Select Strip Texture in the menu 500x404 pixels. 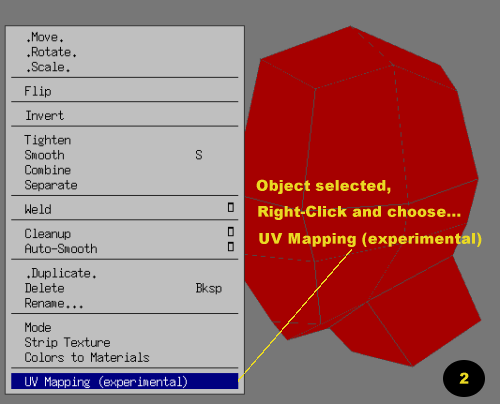point(124,342)
